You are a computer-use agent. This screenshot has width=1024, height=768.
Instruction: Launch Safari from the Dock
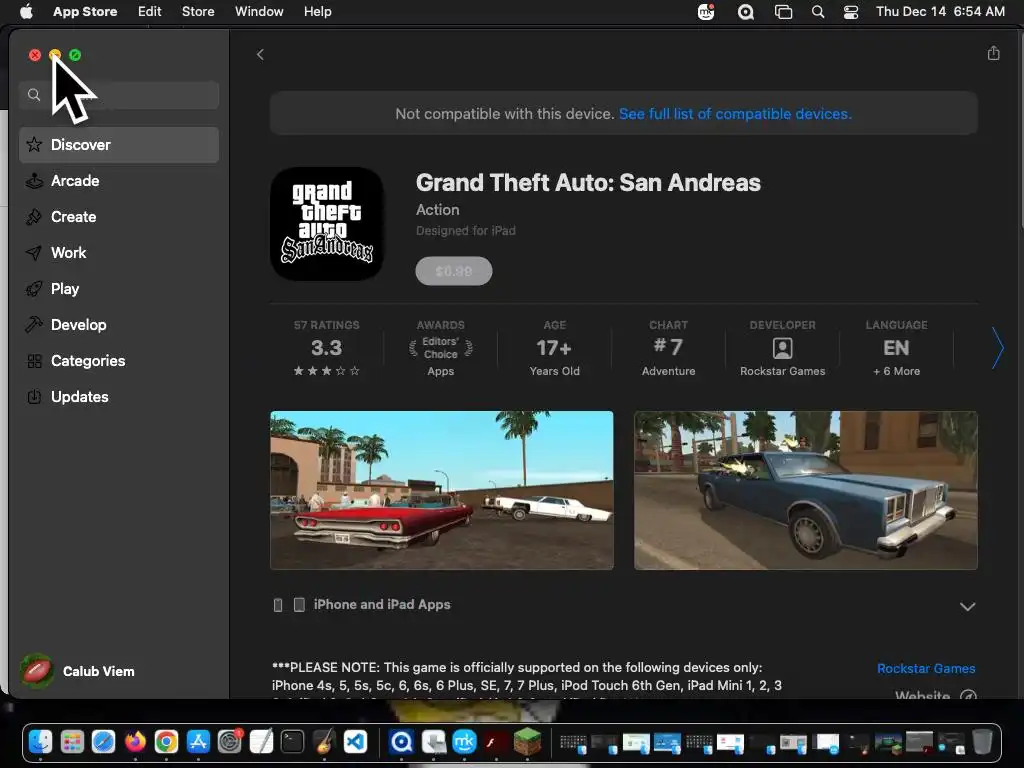pos(103,742)
